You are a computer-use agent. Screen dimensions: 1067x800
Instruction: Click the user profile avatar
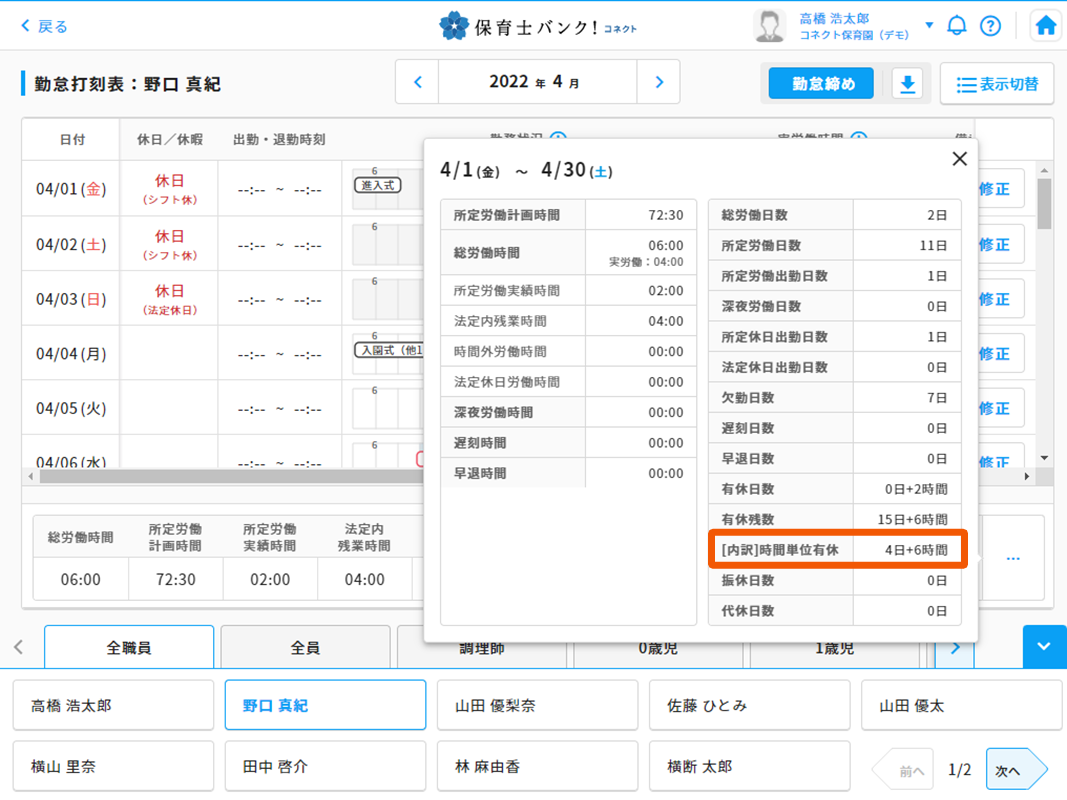tap(769, 26)
